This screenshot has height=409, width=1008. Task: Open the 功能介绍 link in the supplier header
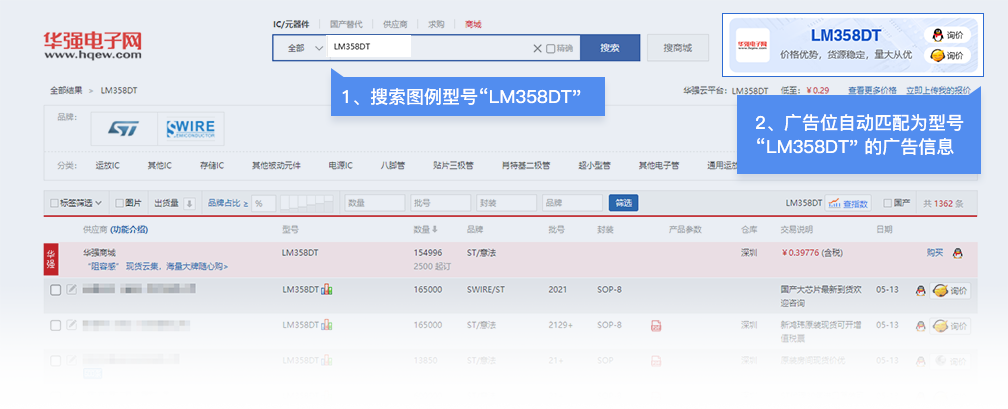(x=129, y=230)
